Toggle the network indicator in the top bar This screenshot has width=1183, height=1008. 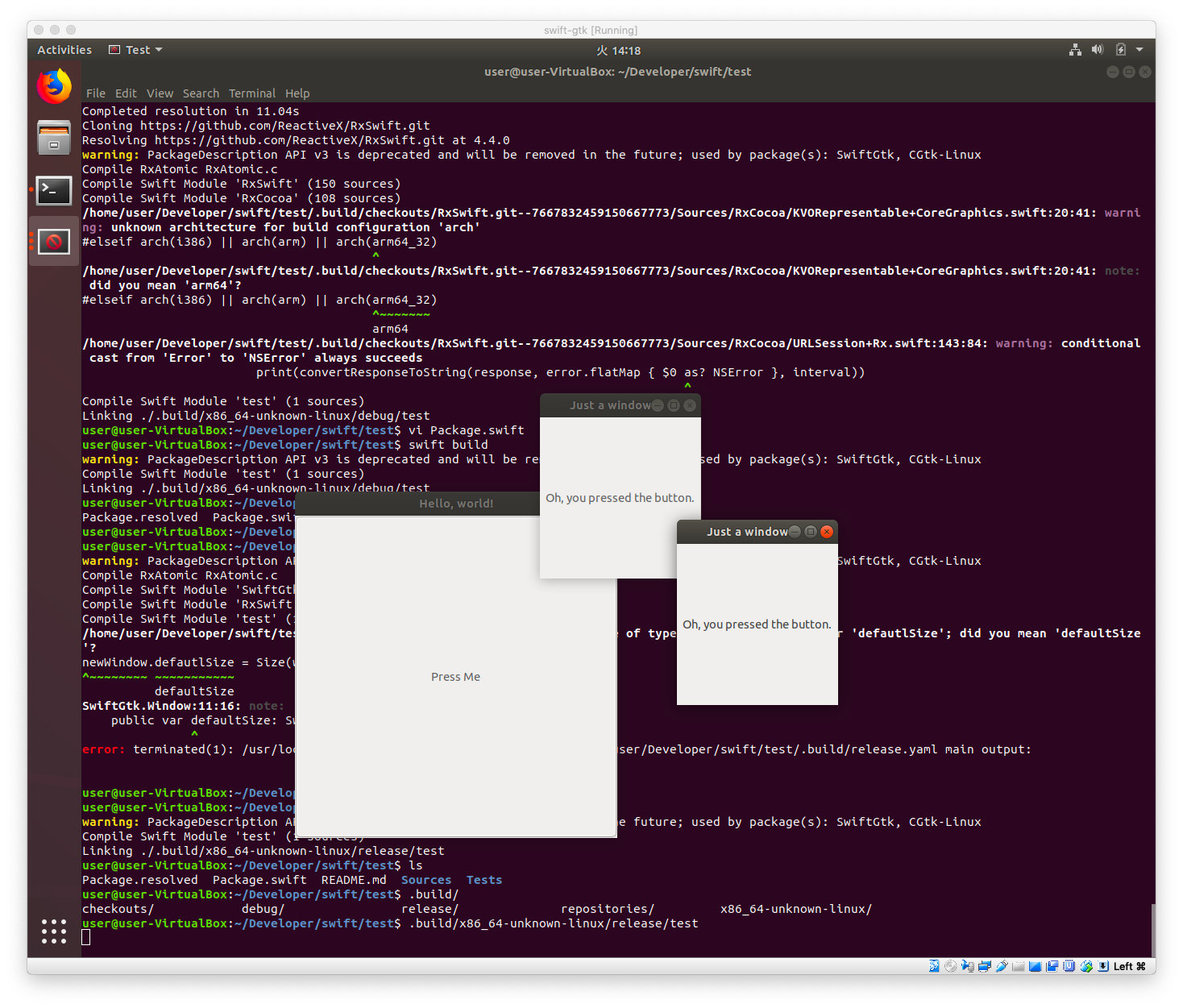(1075, 49)
